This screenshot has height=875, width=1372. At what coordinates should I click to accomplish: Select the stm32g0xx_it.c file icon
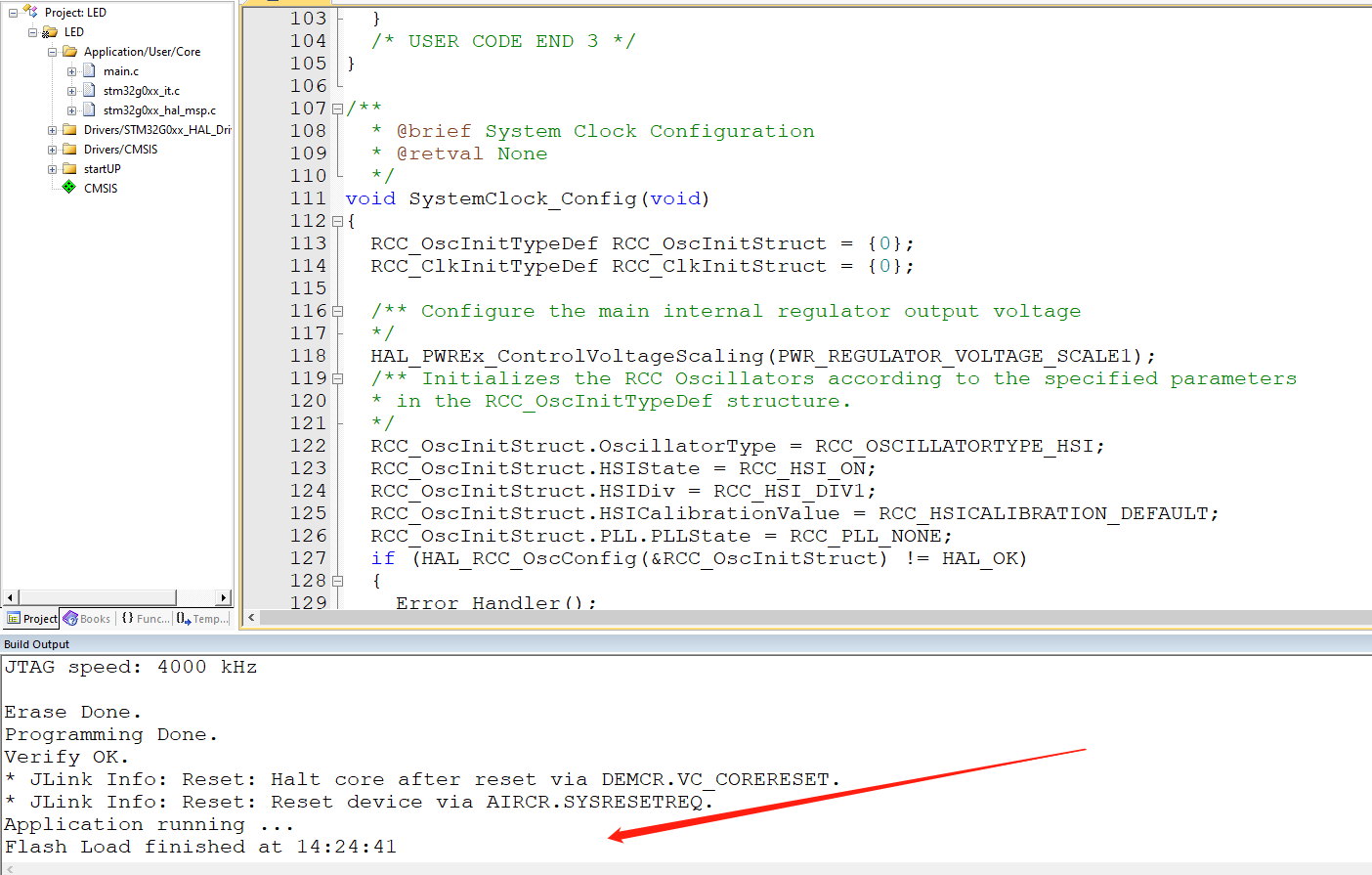click(x=89, y=91)
